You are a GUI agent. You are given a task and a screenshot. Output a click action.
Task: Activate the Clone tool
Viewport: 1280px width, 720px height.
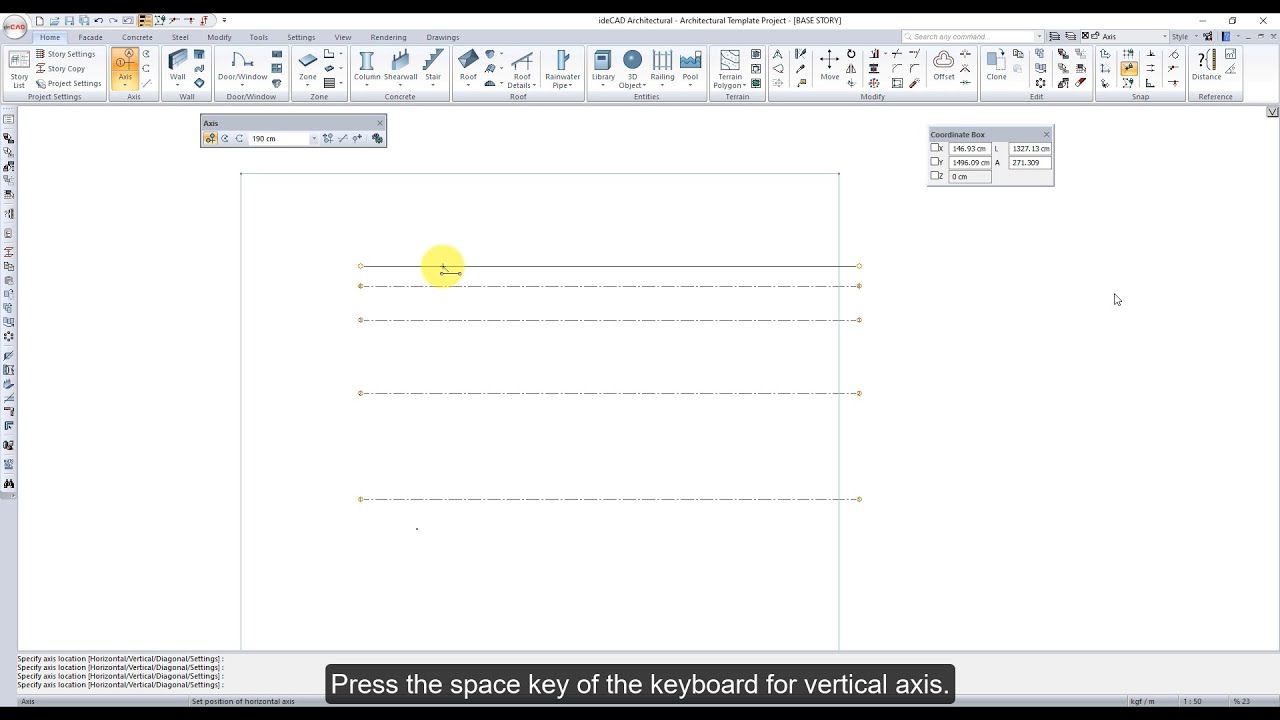point(997,64)
